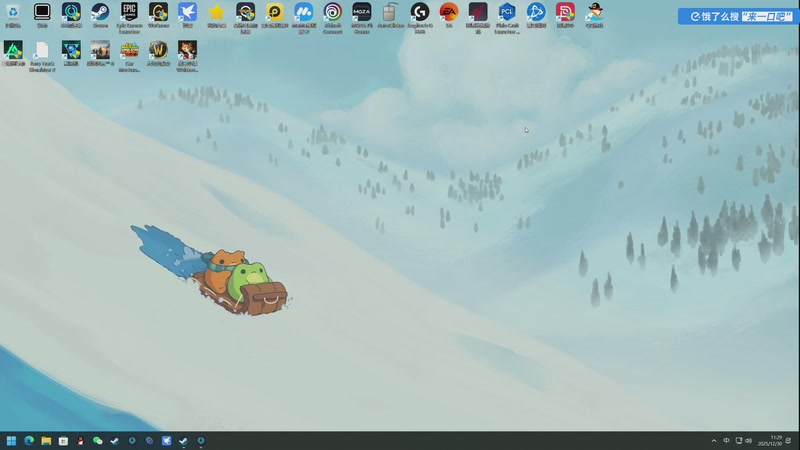The width and height of the screenshot is (800, 450).
Task: Open the soldiers artwork game shortcut
Action: tap(100, 53)
